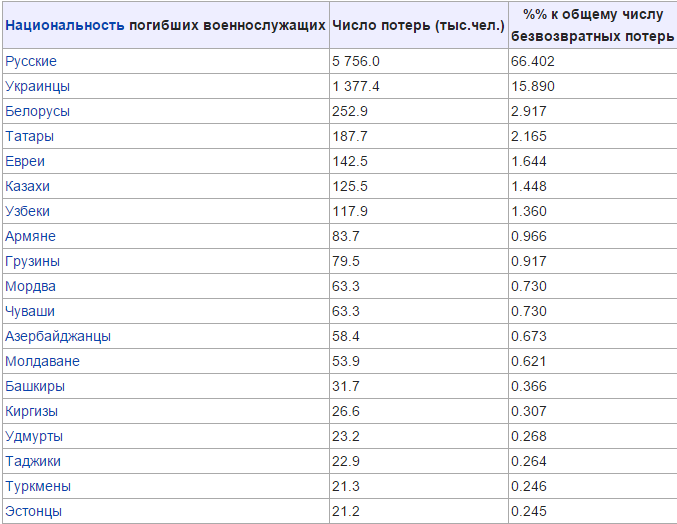Open the Евреи link
The width and height of the screenshot is (677, 524).
click(25, 161)
